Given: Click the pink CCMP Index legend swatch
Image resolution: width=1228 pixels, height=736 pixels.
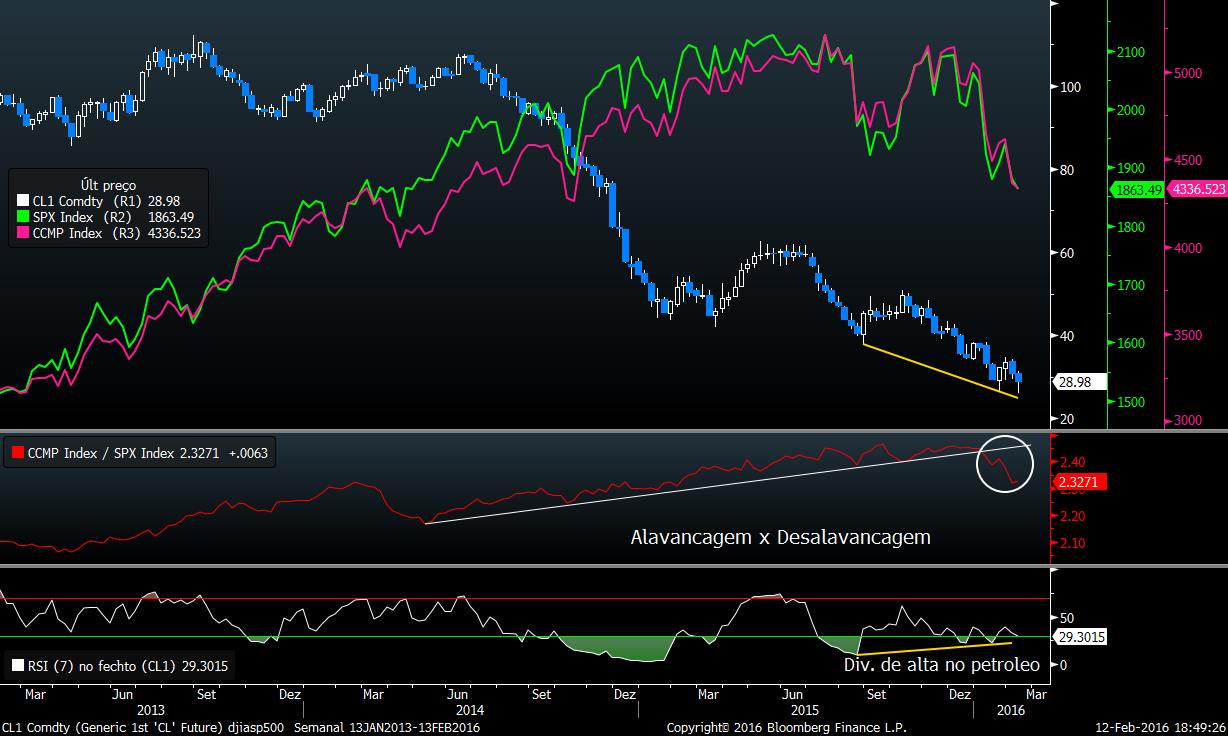Looking at the screenshot, I should pyautogui.click(x=24, y=233).
